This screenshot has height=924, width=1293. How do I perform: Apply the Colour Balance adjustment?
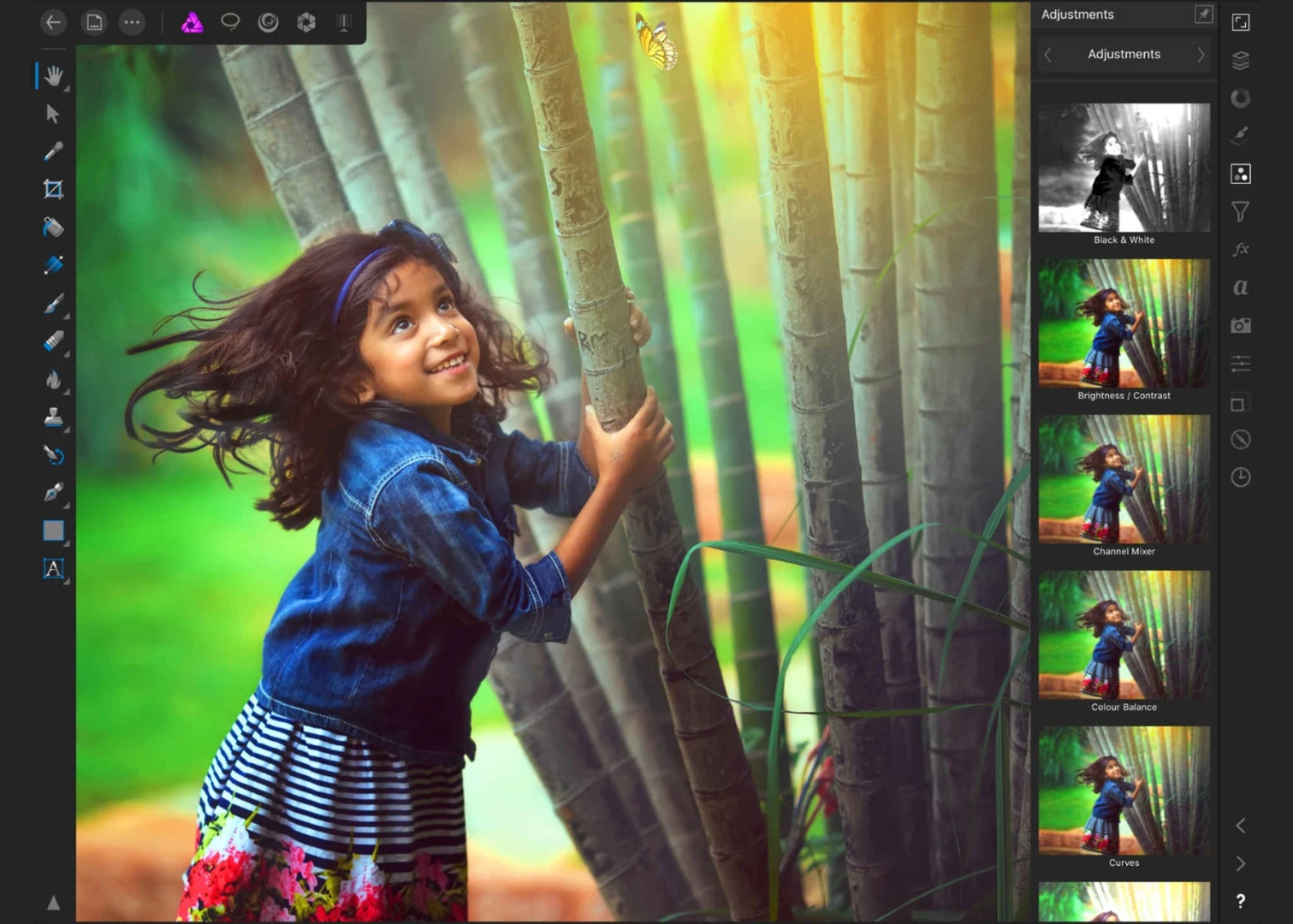[x=1124, y=635]
